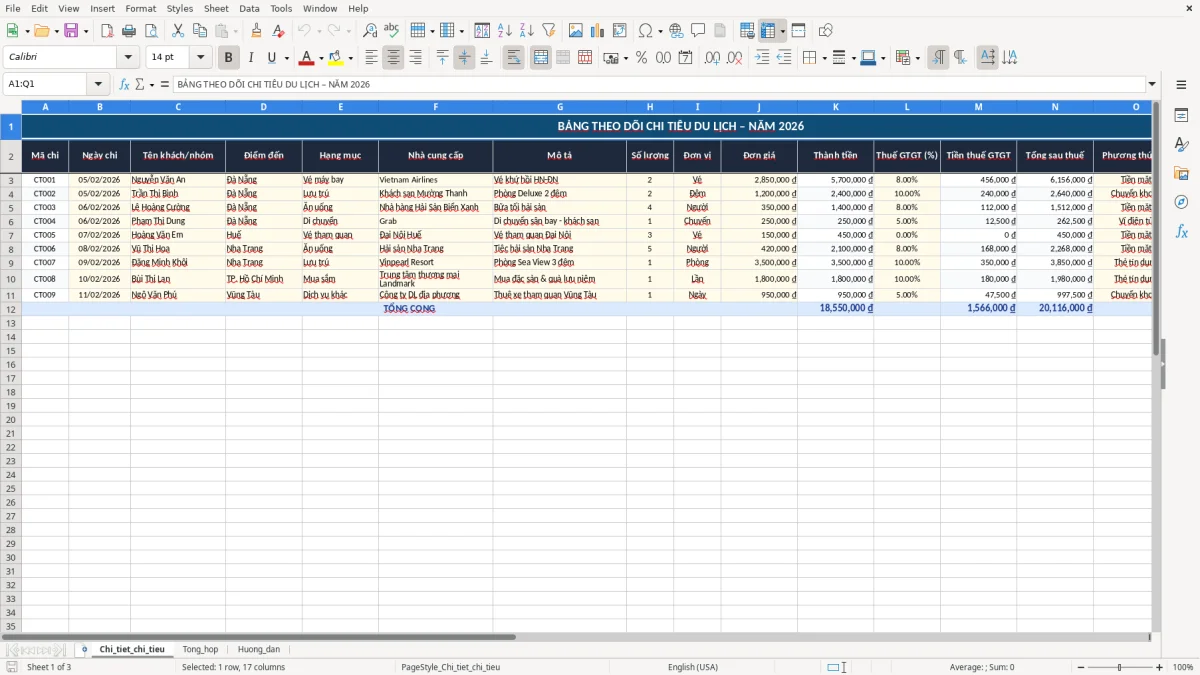
Task: Click the Select All corner button
Action: tap(11, 106)
